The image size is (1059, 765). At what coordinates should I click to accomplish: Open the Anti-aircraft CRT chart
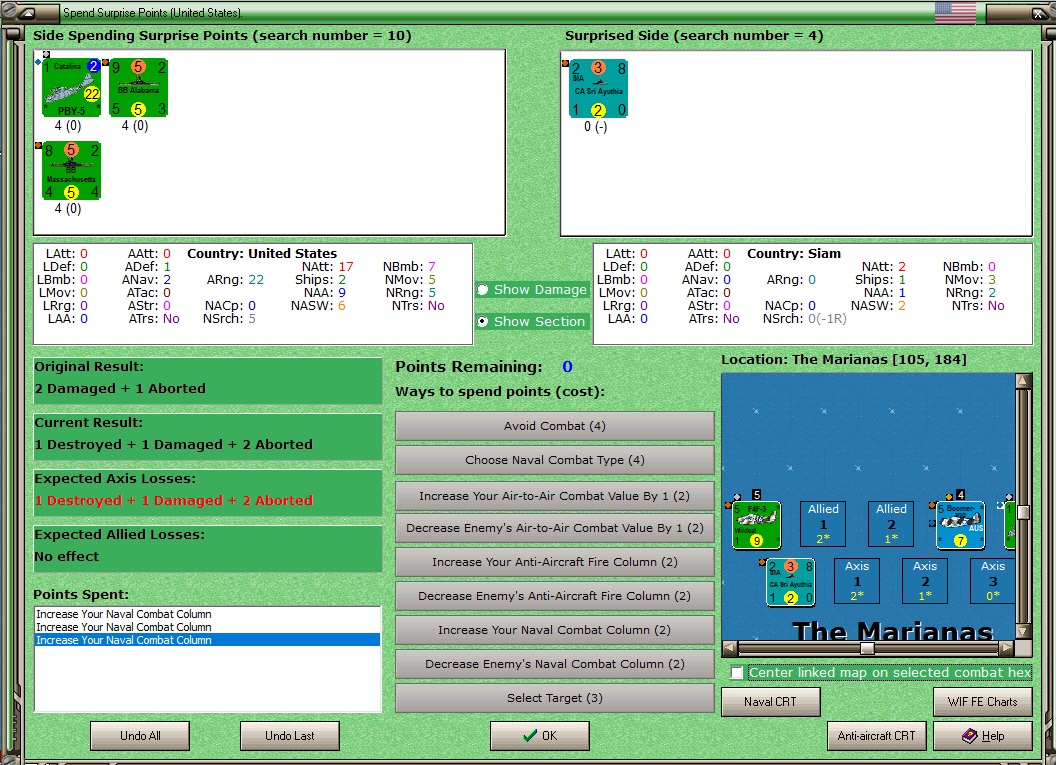[877, 736]
